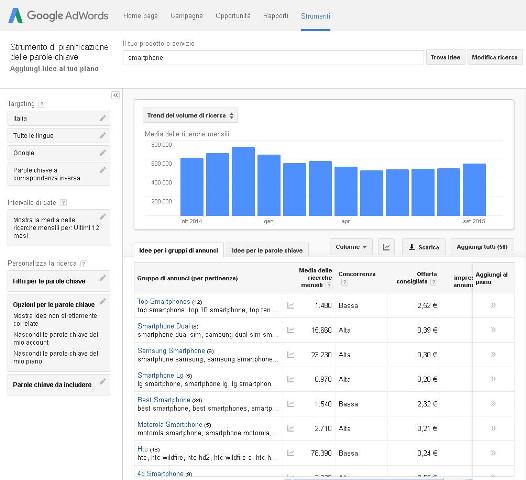This screenshot has width=526, height=480.
Task: Click Nascondi le parole chiave del mio piano
Action: tap(56, 357)
